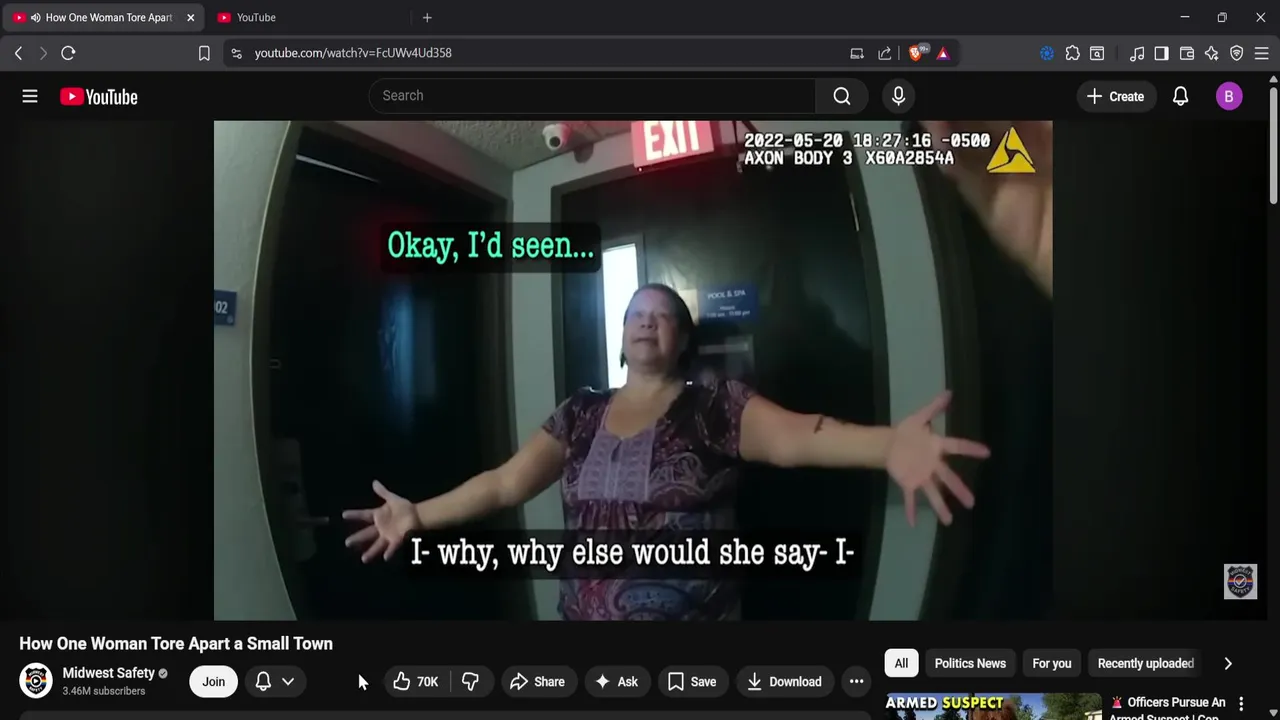Open Officers Pursue An Armed Suspect thumbnail
Screen dimensions: 1280x720
pos(993,706)
